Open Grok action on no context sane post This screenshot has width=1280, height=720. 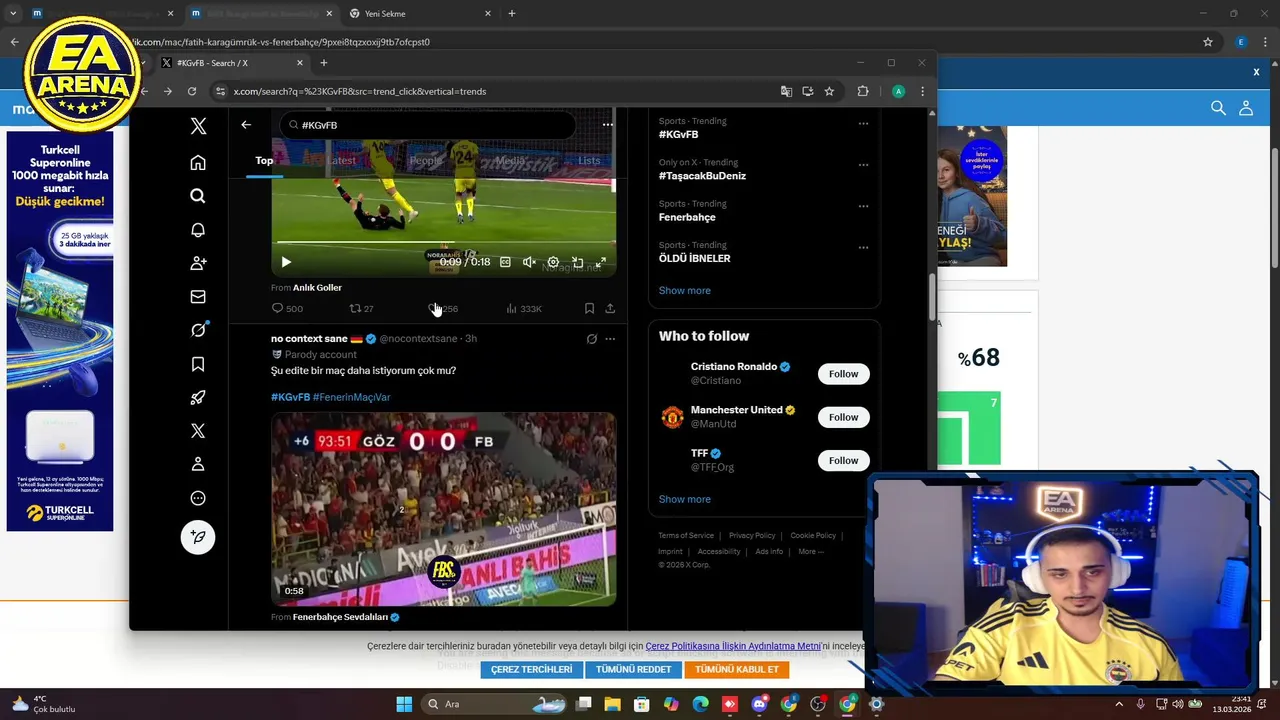pyautogui.click(x=592, y=339)
